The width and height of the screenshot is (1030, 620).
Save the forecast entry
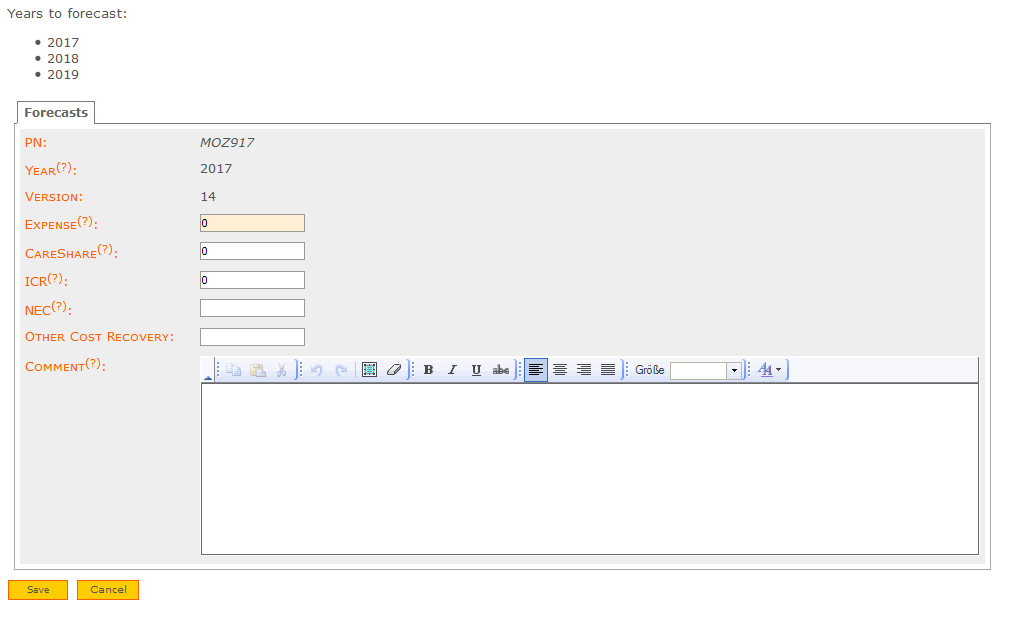[x=37, y=589]
